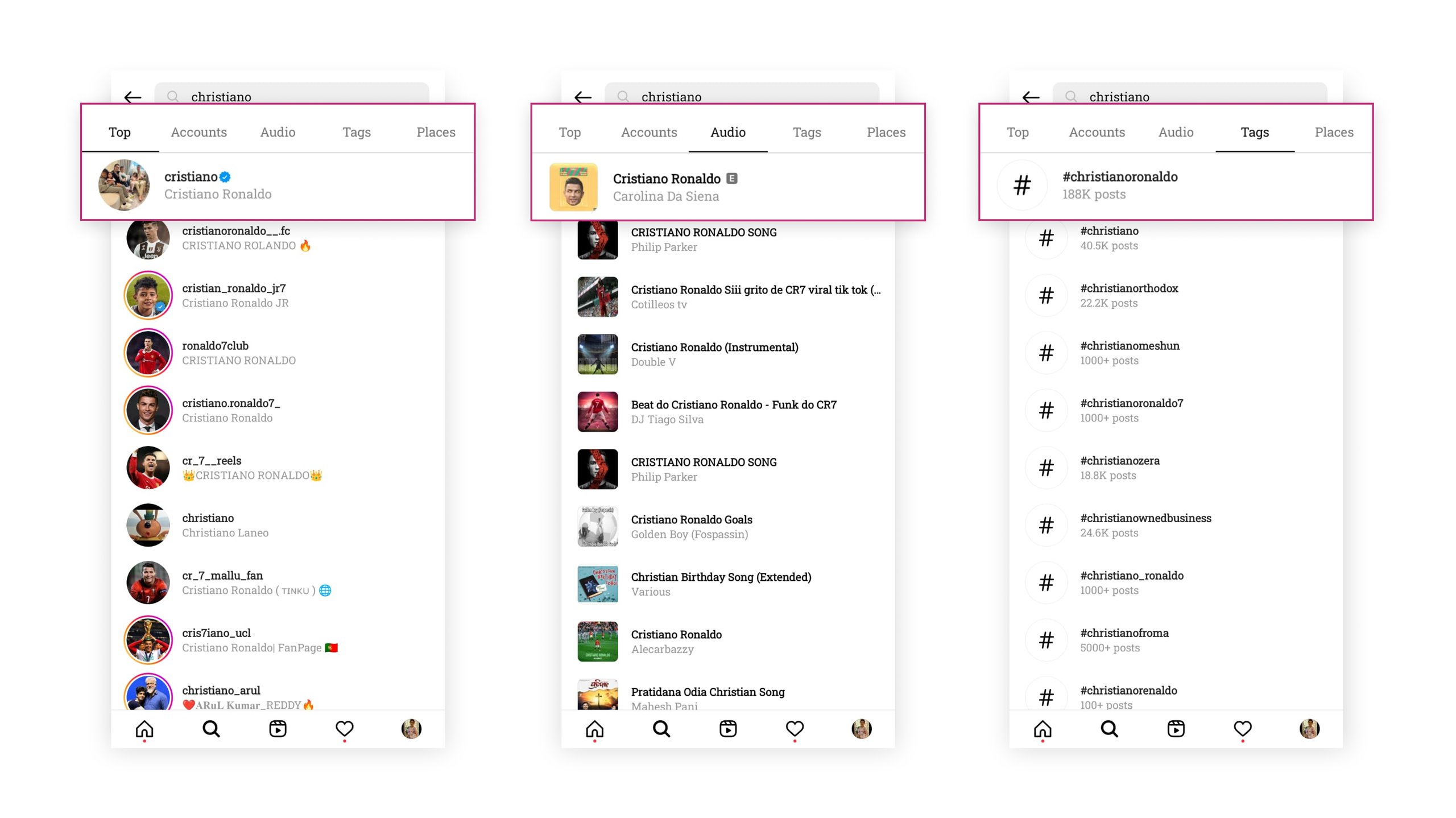Screen dimensions: 1456x818
Task: Switch to the Tags tab on third screen
Action: 1255,130
